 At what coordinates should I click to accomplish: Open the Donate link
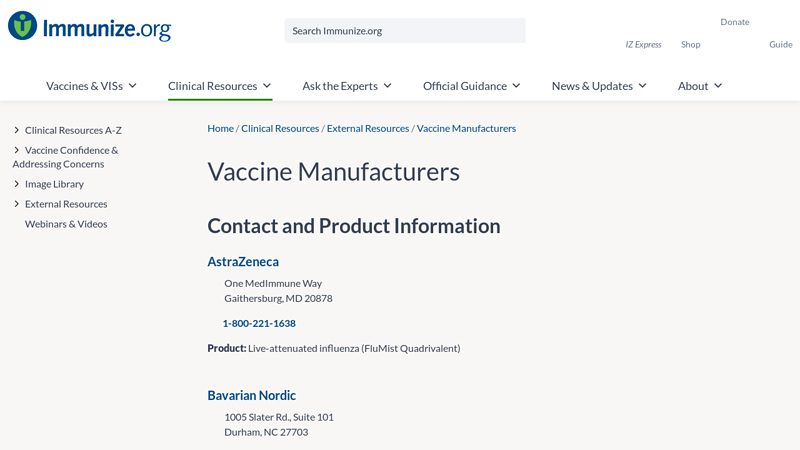(x=735, y=22)
